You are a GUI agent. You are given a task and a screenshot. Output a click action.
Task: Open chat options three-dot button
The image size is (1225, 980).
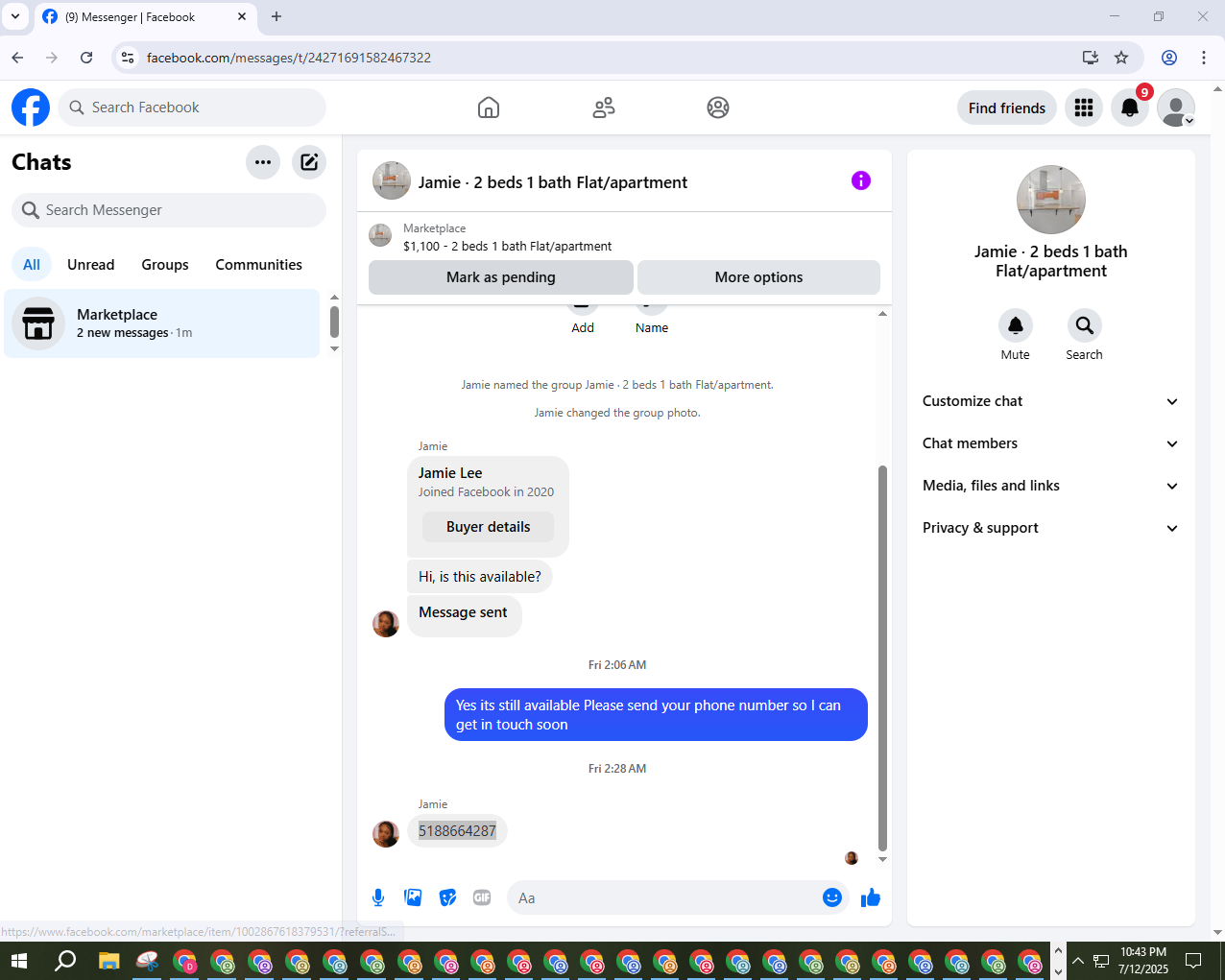click(263, 162)
